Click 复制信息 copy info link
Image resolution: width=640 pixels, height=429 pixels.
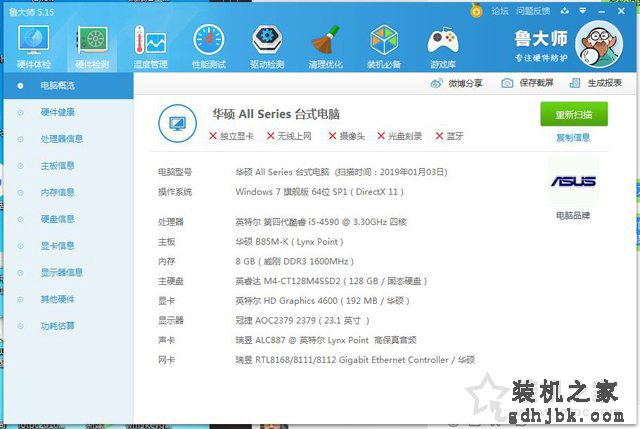pyautogui.click(x=573, y=138)
